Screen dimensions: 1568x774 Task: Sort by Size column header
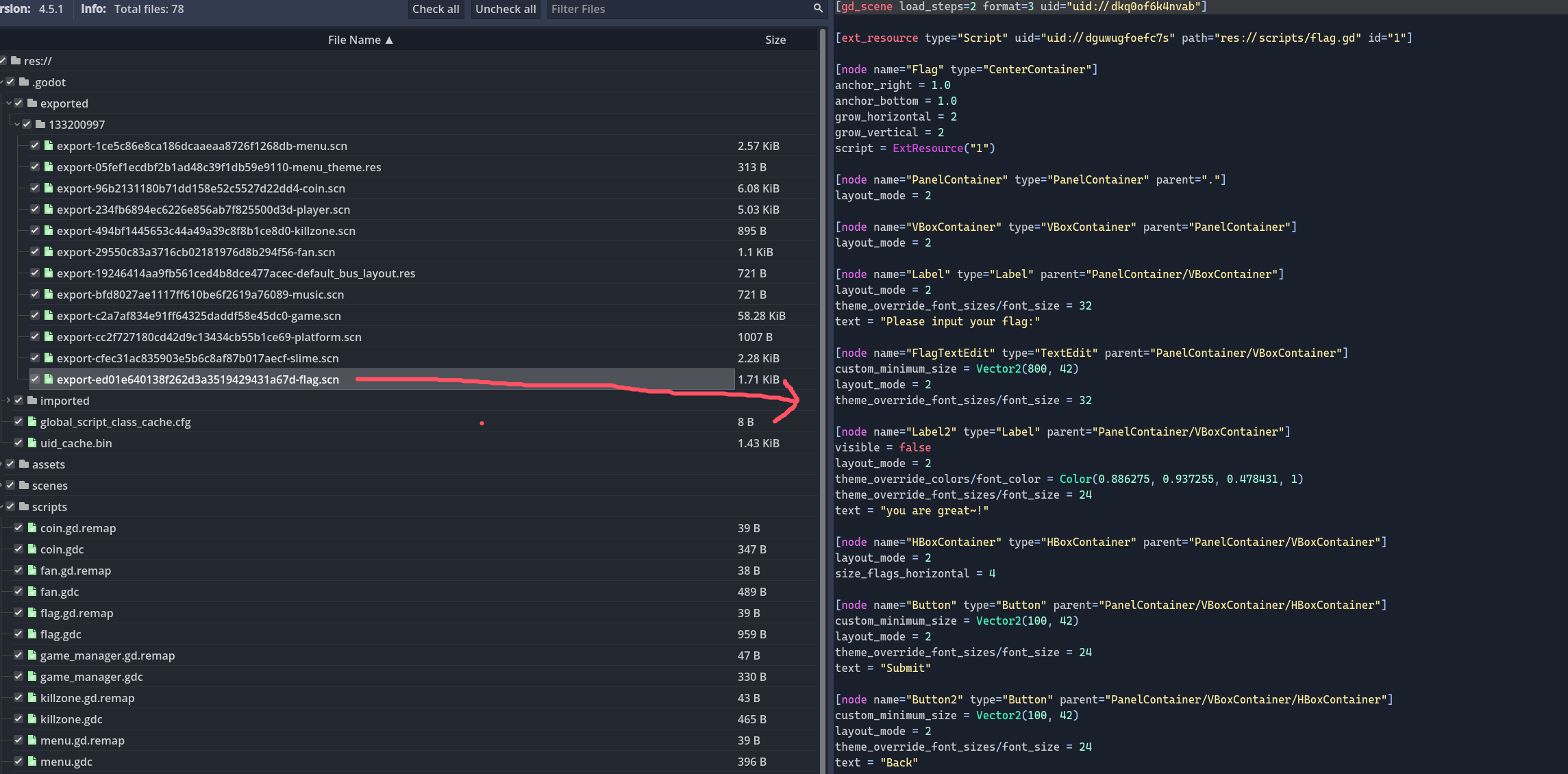775,40
